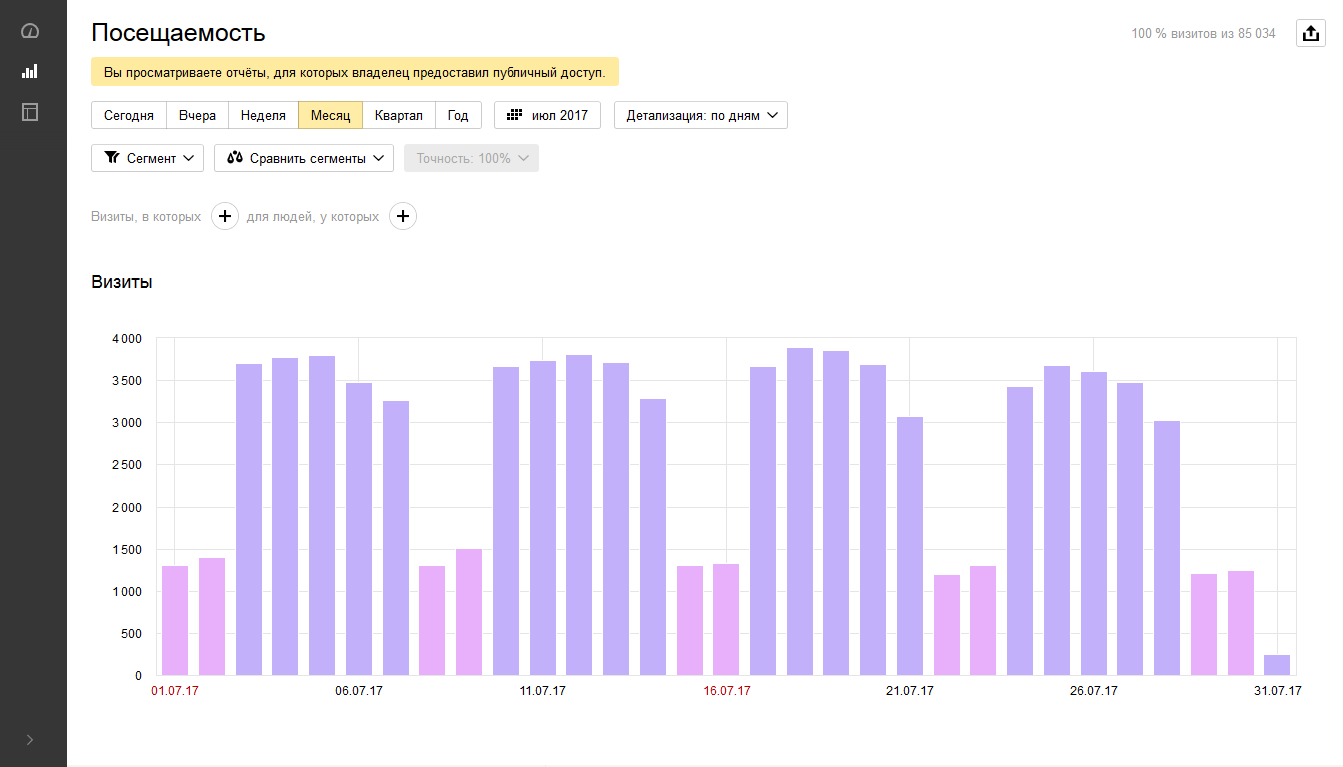This screenshot has height=767, width=1343.
Task: Switch to the Год period tab
Action: point(458,115)
